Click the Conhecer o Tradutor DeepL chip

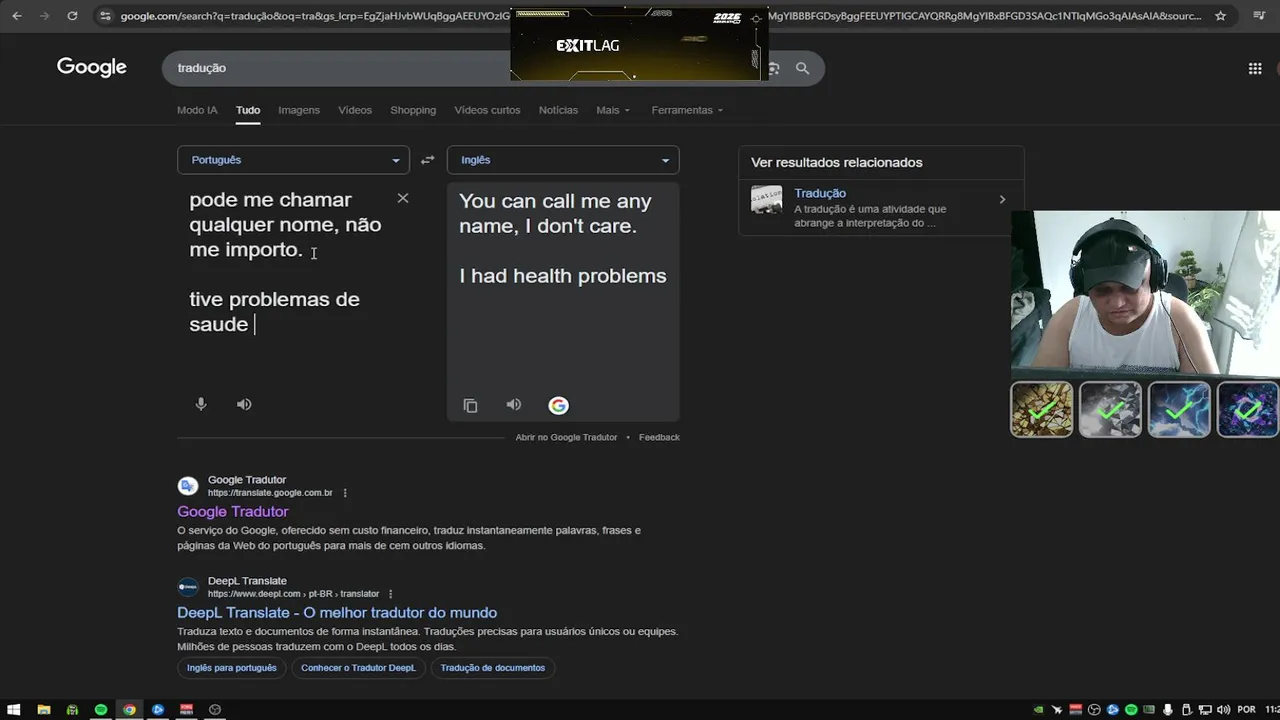(x=358, y=668)
